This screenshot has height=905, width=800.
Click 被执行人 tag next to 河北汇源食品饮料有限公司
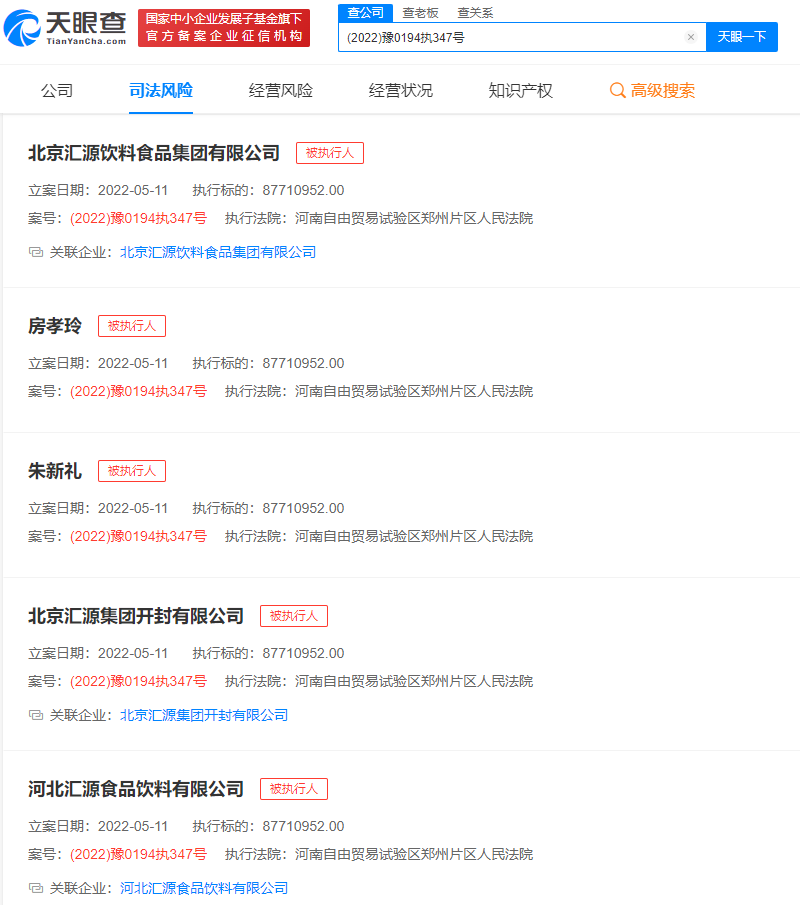[294, 789]
